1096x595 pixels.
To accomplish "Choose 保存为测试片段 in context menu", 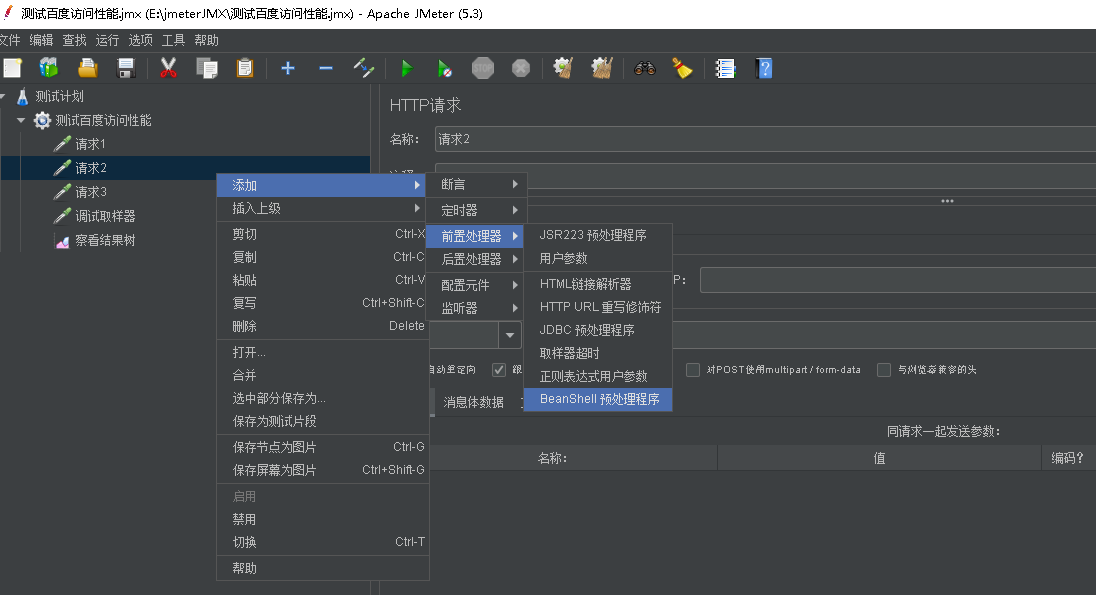I will [322, 422].
